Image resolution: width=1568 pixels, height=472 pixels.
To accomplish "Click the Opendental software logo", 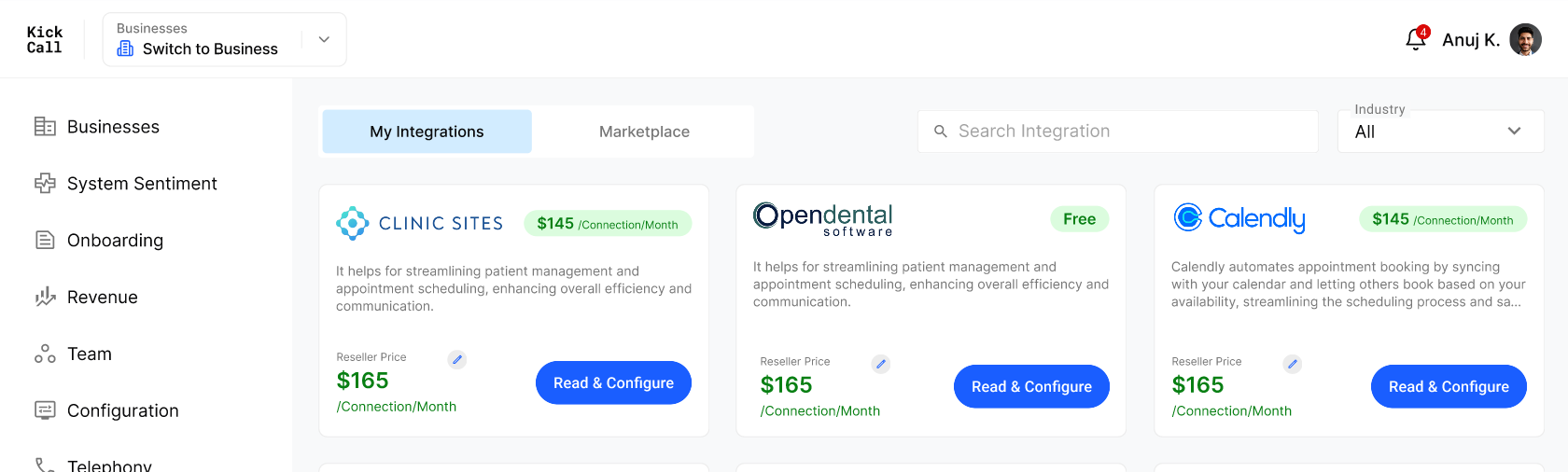I will [x=823, y=219].
